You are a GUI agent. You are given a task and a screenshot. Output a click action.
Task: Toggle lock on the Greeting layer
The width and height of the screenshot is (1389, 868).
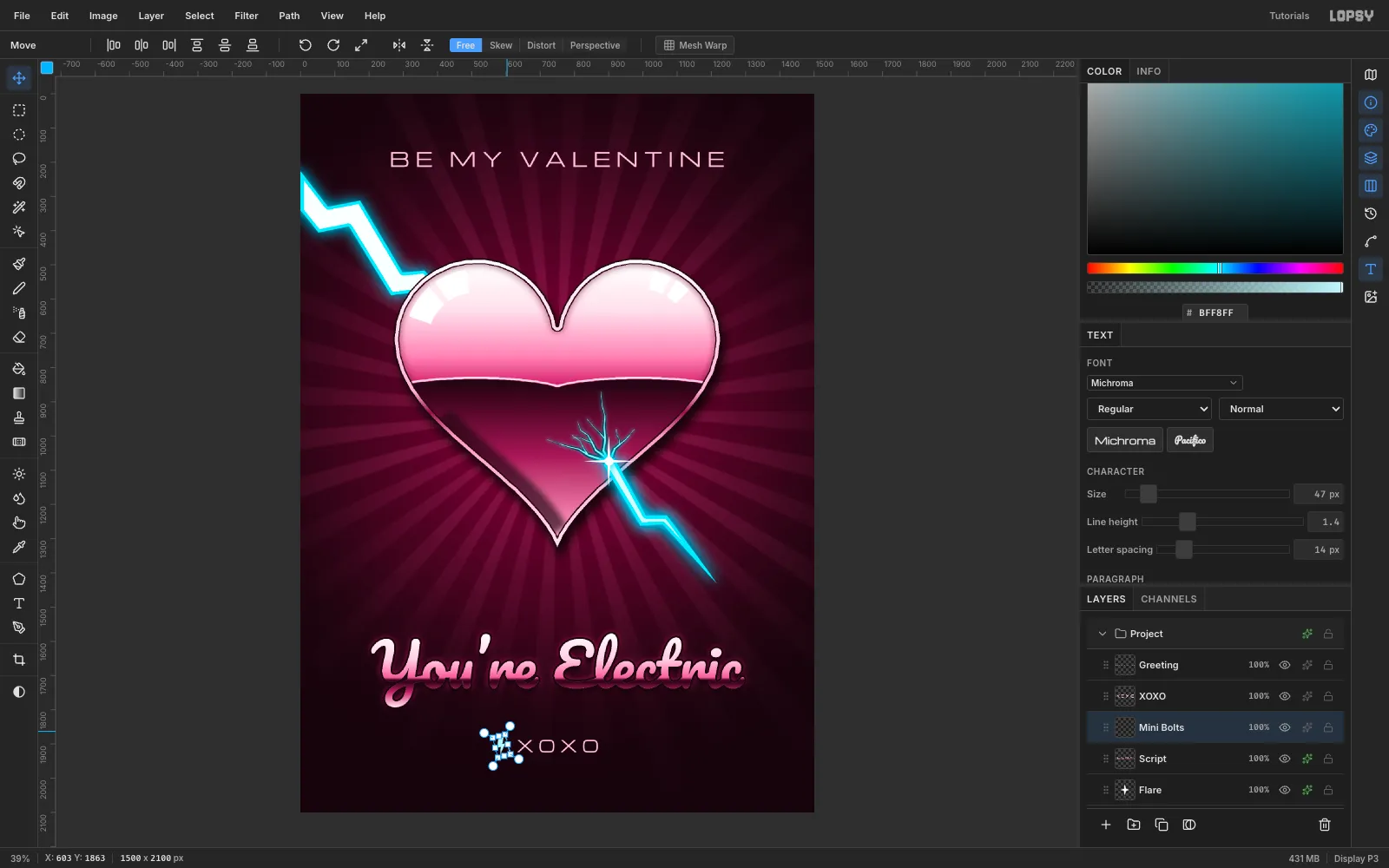click(1328, 665)
